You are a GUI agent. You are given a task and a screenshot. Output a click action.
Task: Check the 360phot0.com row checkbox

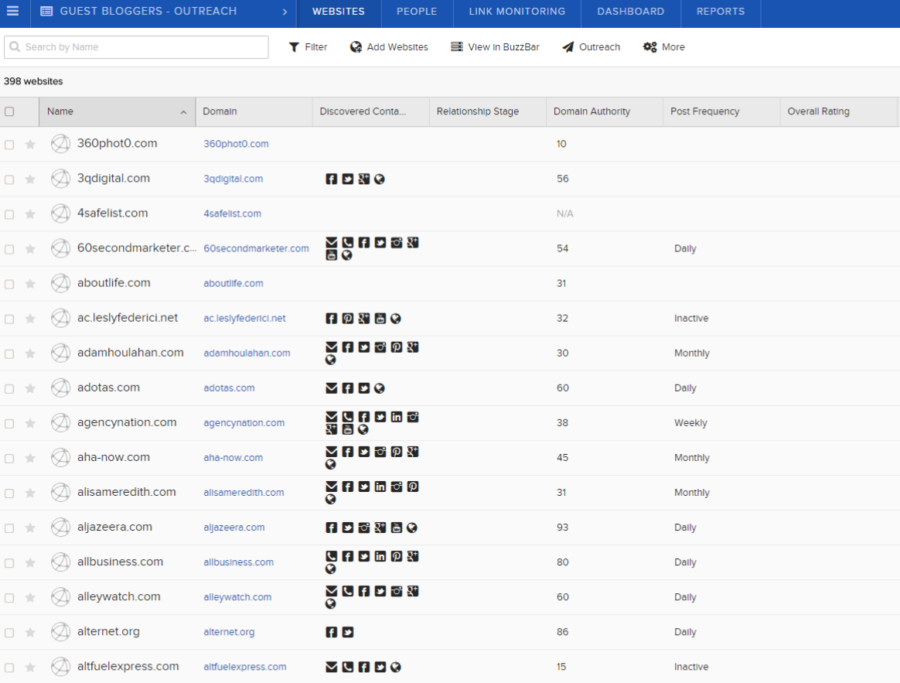tap(9, 145)
